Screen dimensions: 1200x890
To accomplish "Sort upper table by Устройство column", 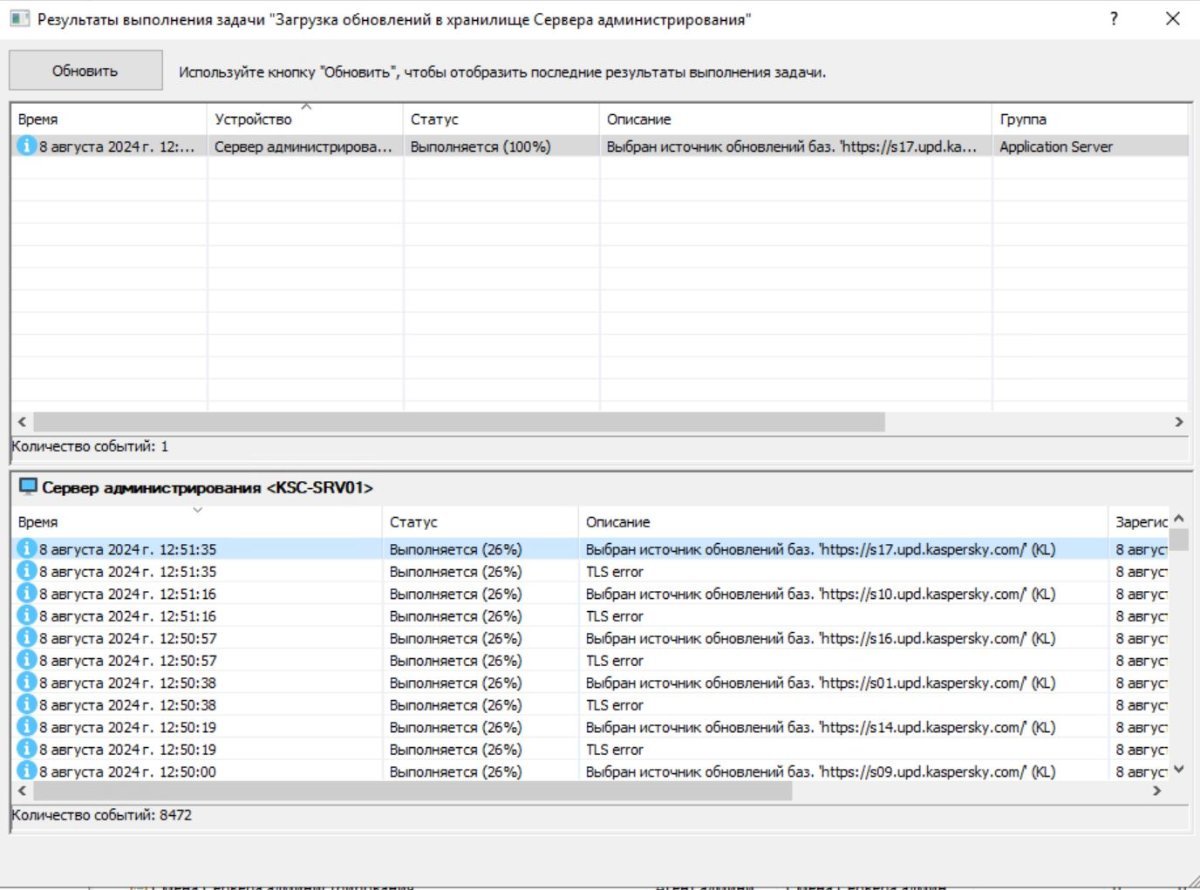I will click(304, 119).
